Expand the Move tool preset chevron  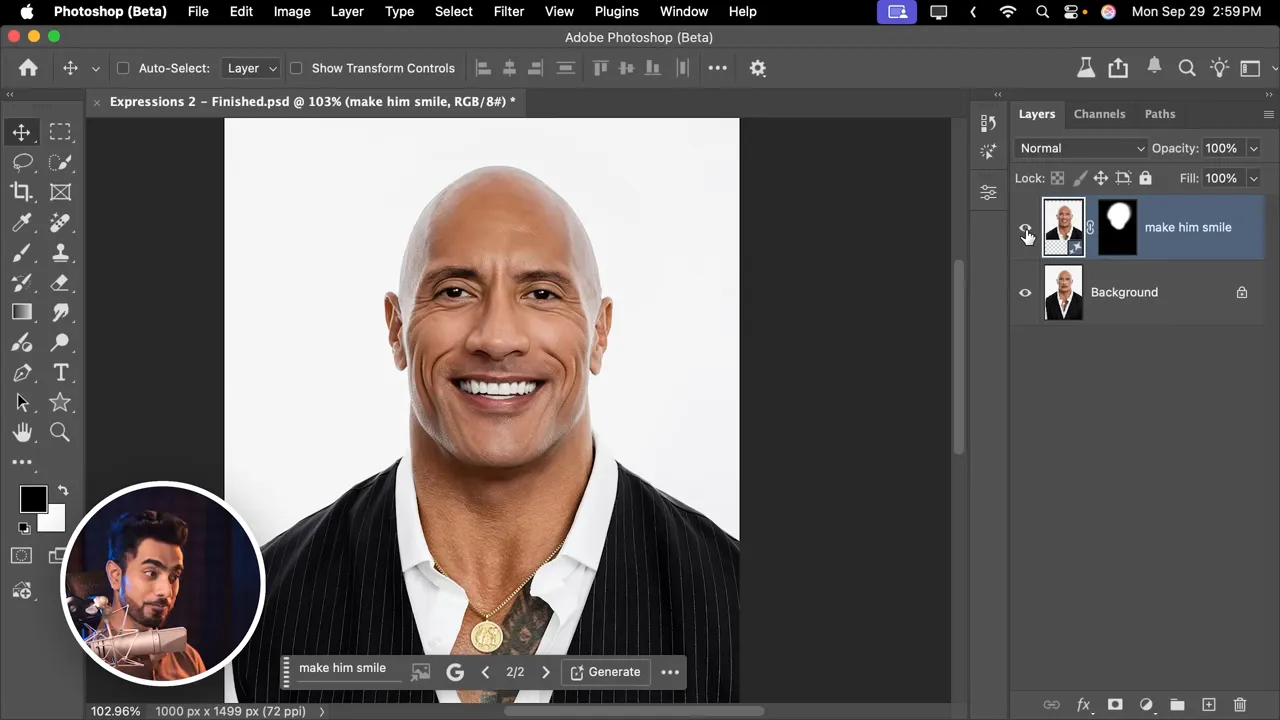coord(96,69)
